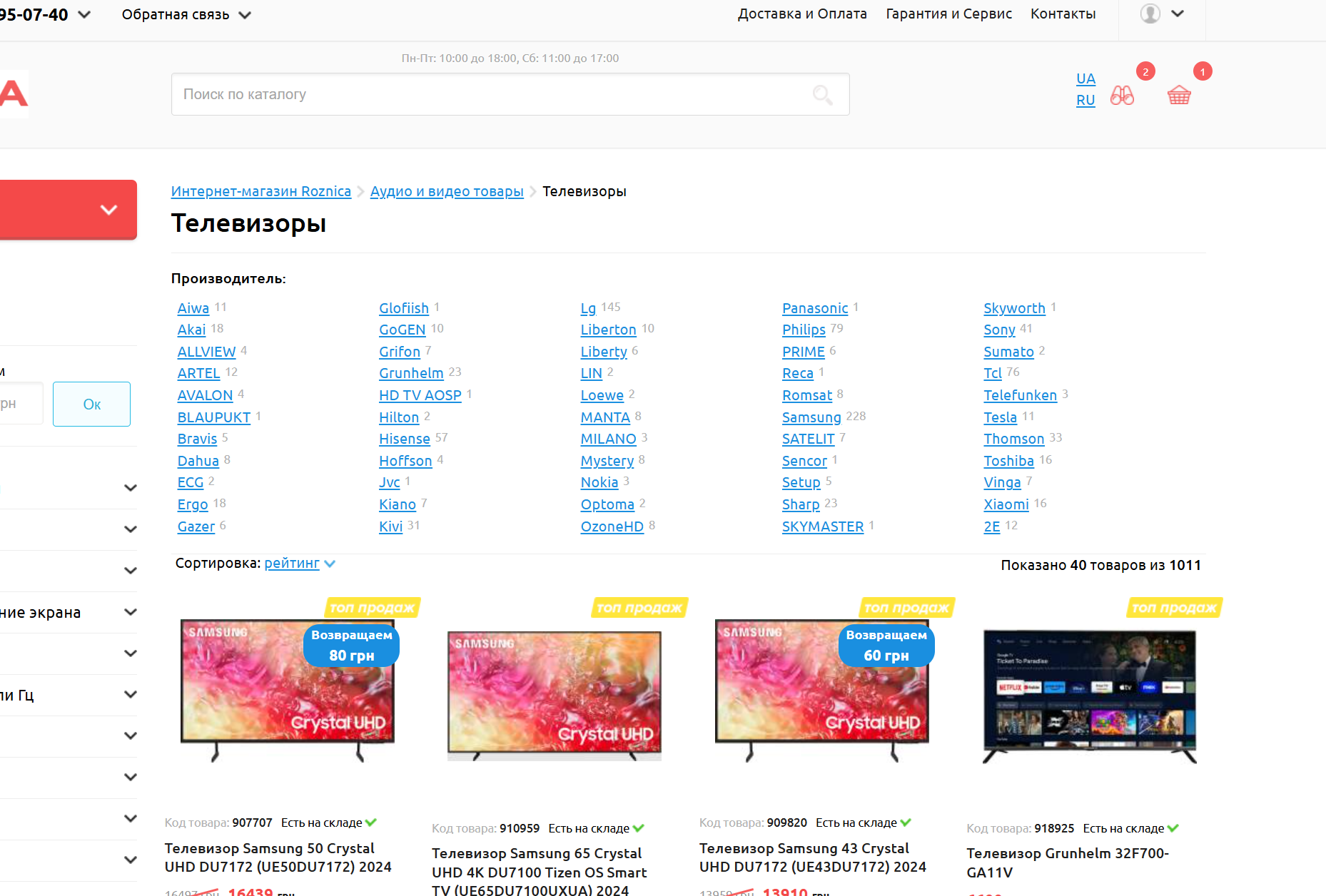
Task: Focus the catalog search field
Action: 510,94
